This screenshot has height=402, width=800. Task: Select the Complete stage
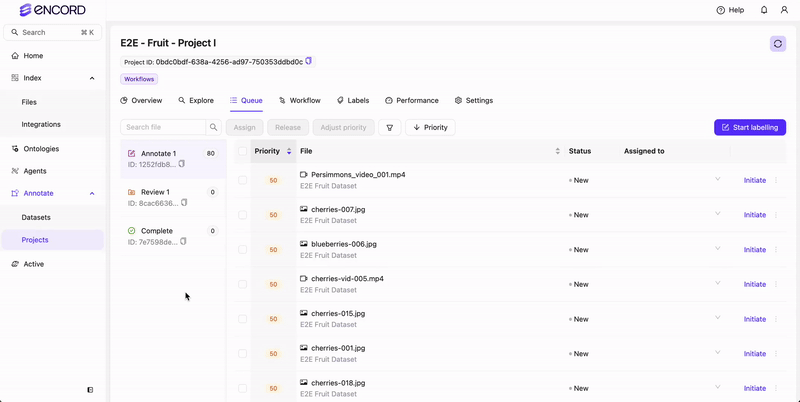(x=173, y=236)
